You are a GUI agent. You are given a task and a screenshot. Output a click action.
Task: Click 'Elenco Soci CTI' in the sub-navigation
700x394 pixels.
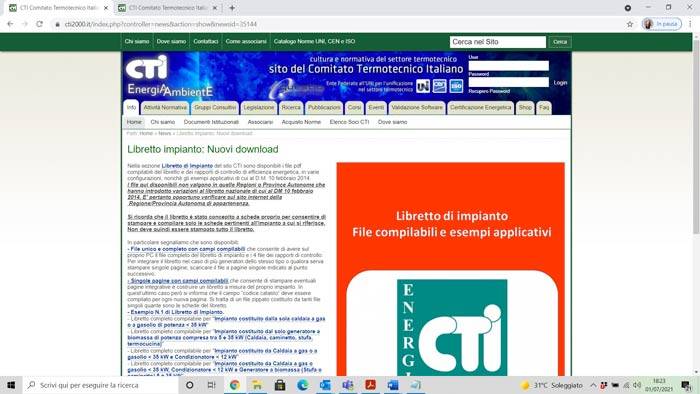349,122
